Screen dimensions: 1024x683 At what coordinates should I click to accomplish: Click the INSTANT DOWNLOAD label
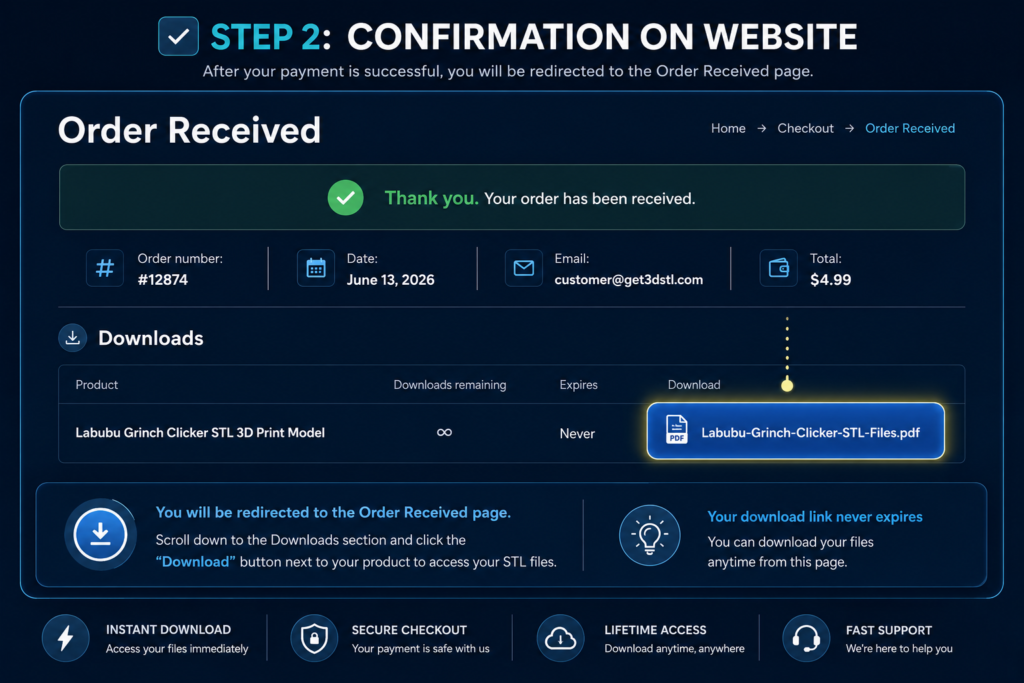[168, 629]
